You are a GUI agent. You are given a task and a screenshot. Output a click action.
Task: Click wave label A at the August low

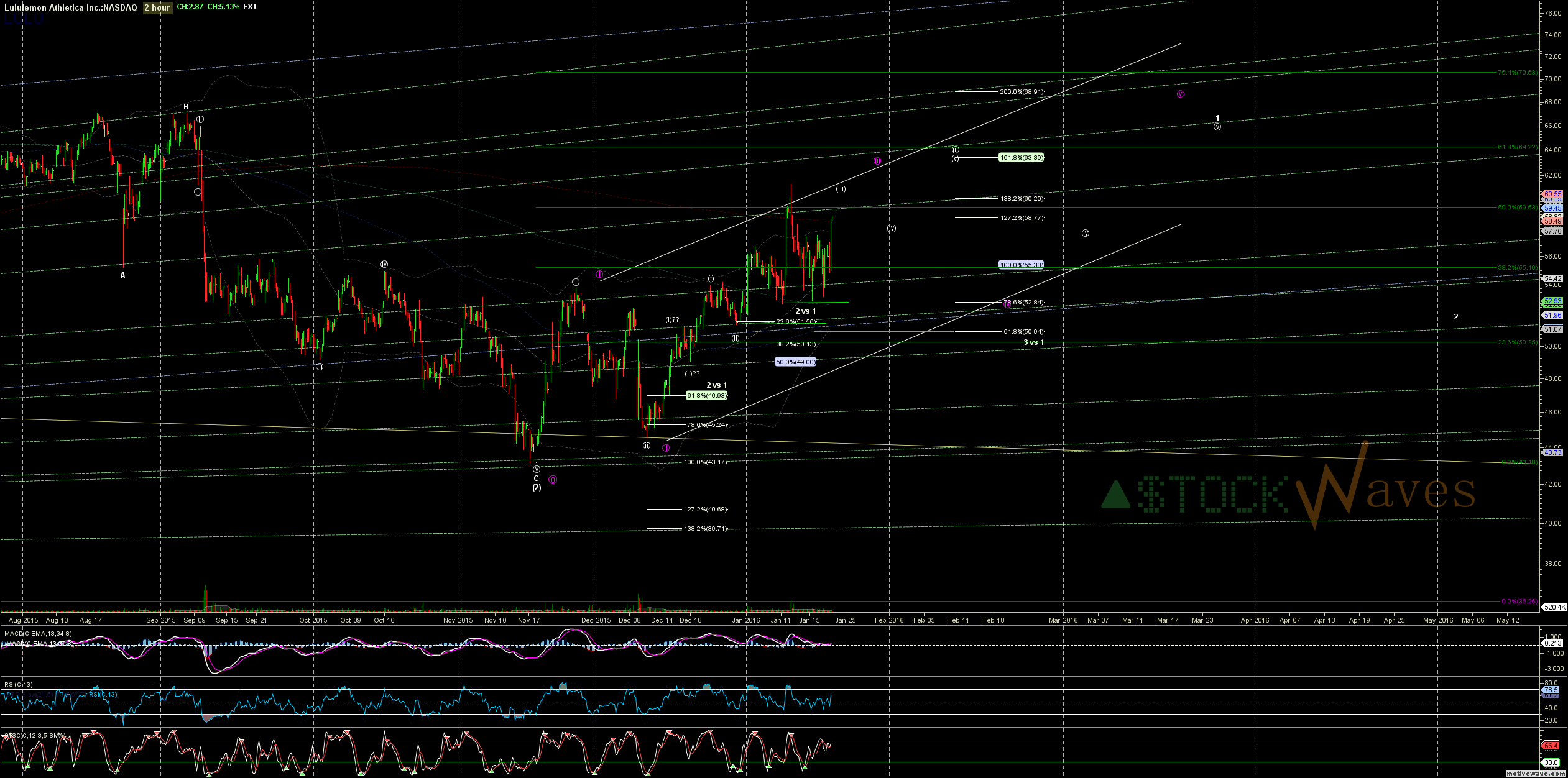122,275
